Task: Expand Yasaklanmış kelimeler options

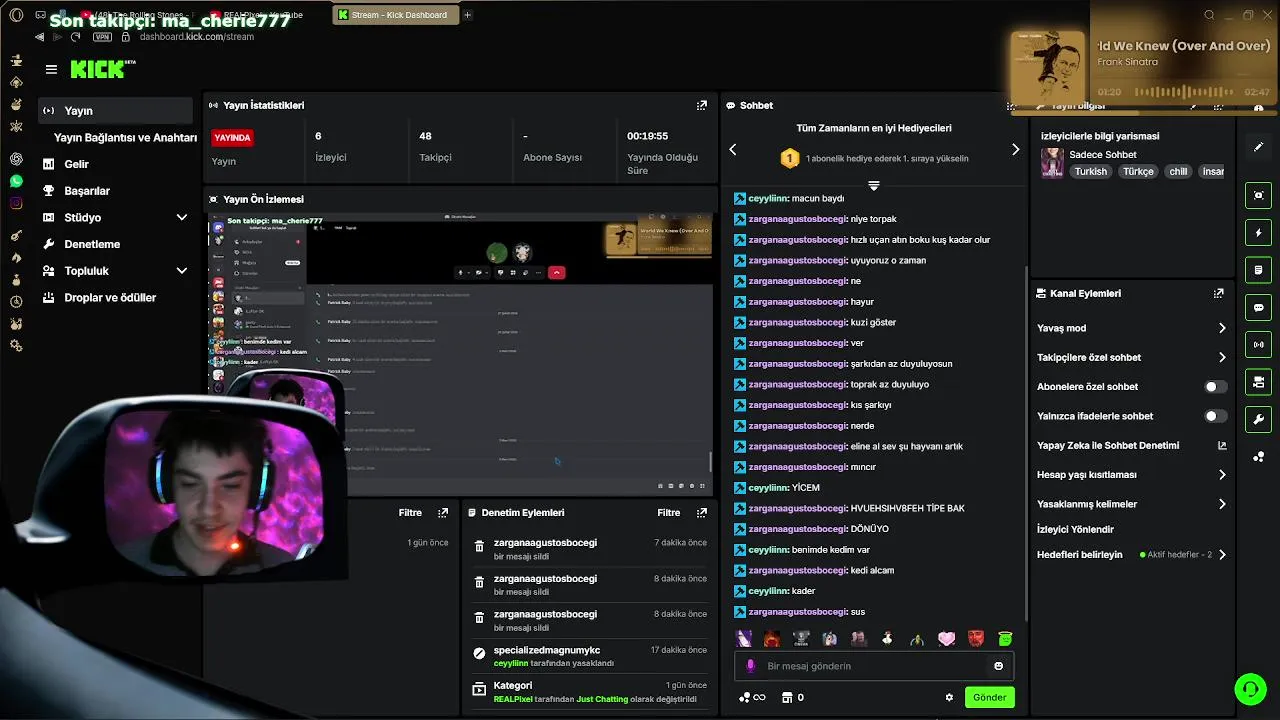Action: click(x=1221, y=504)
